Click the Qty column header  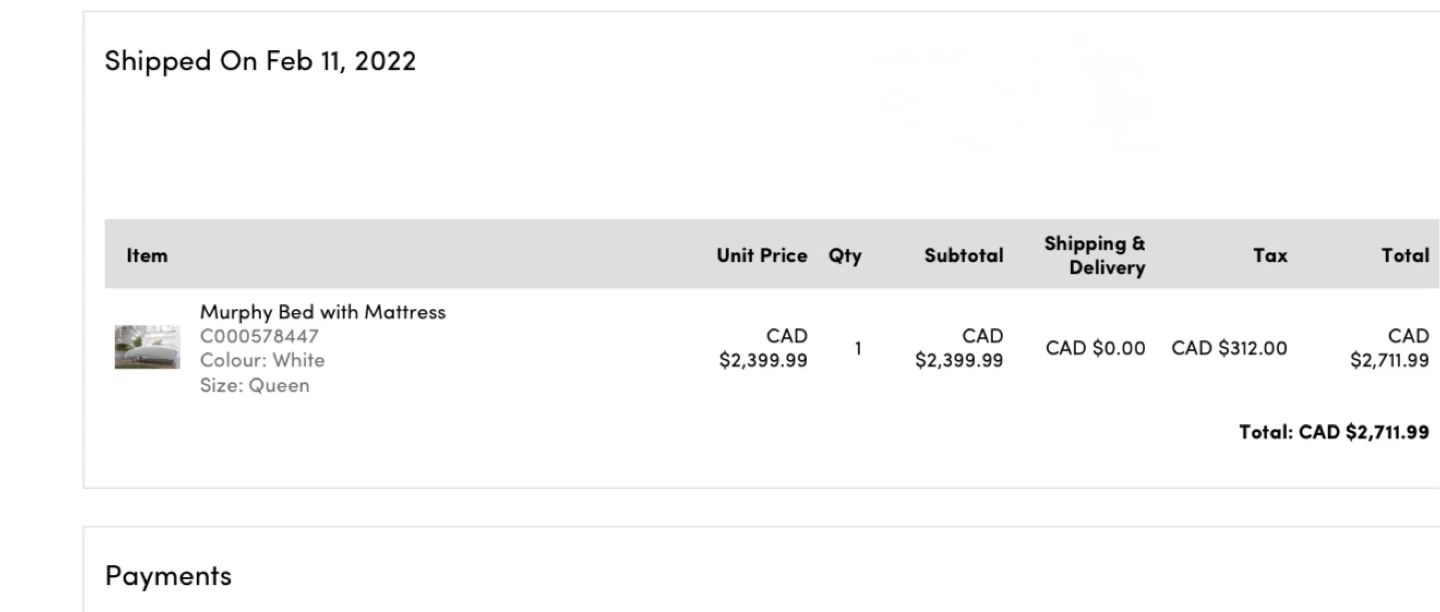844,255
